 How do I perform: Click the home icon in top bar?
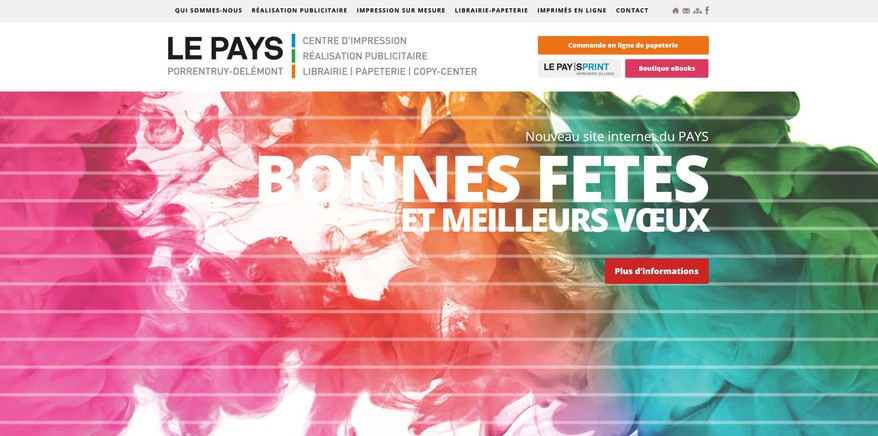[675, 11]
